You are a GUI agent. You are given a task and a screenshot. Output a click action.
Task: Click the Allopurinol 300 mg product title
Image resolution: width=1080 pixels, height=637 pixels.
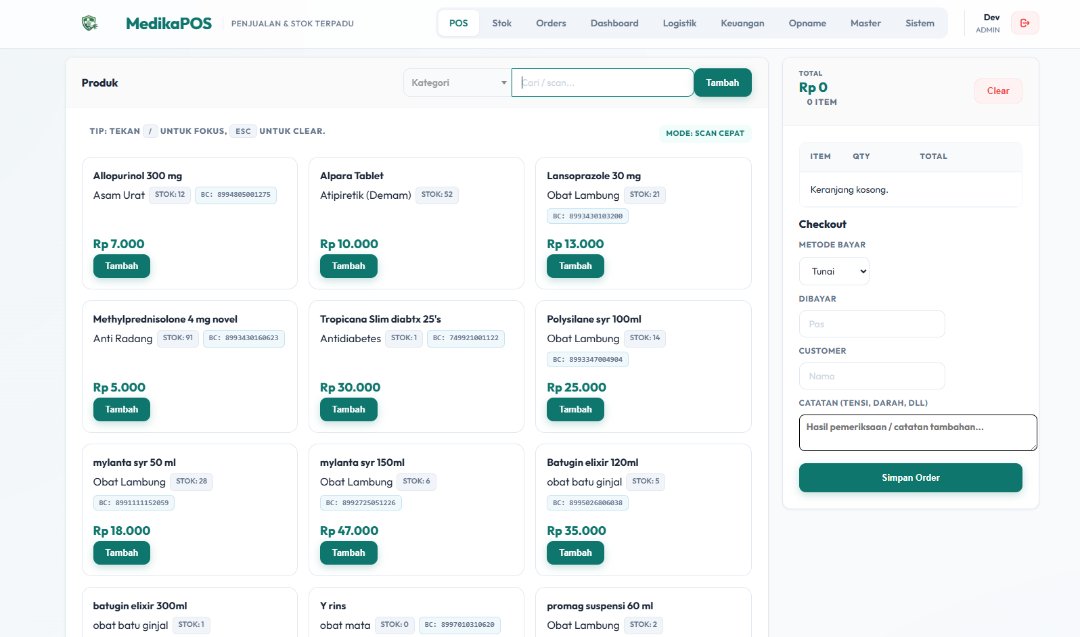138,176
